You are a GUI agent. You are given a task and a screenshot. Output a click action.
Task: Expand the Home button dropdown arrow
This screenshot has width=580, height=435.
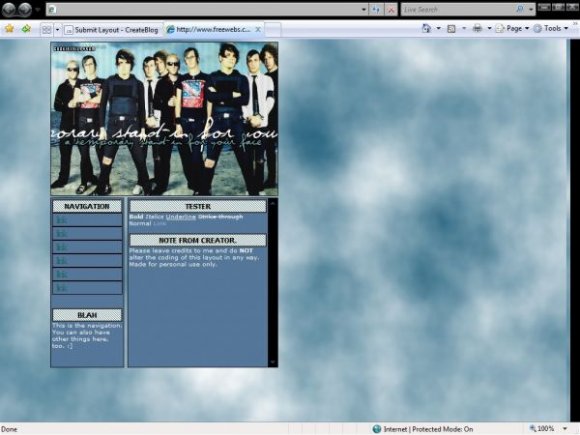[439, 28]
